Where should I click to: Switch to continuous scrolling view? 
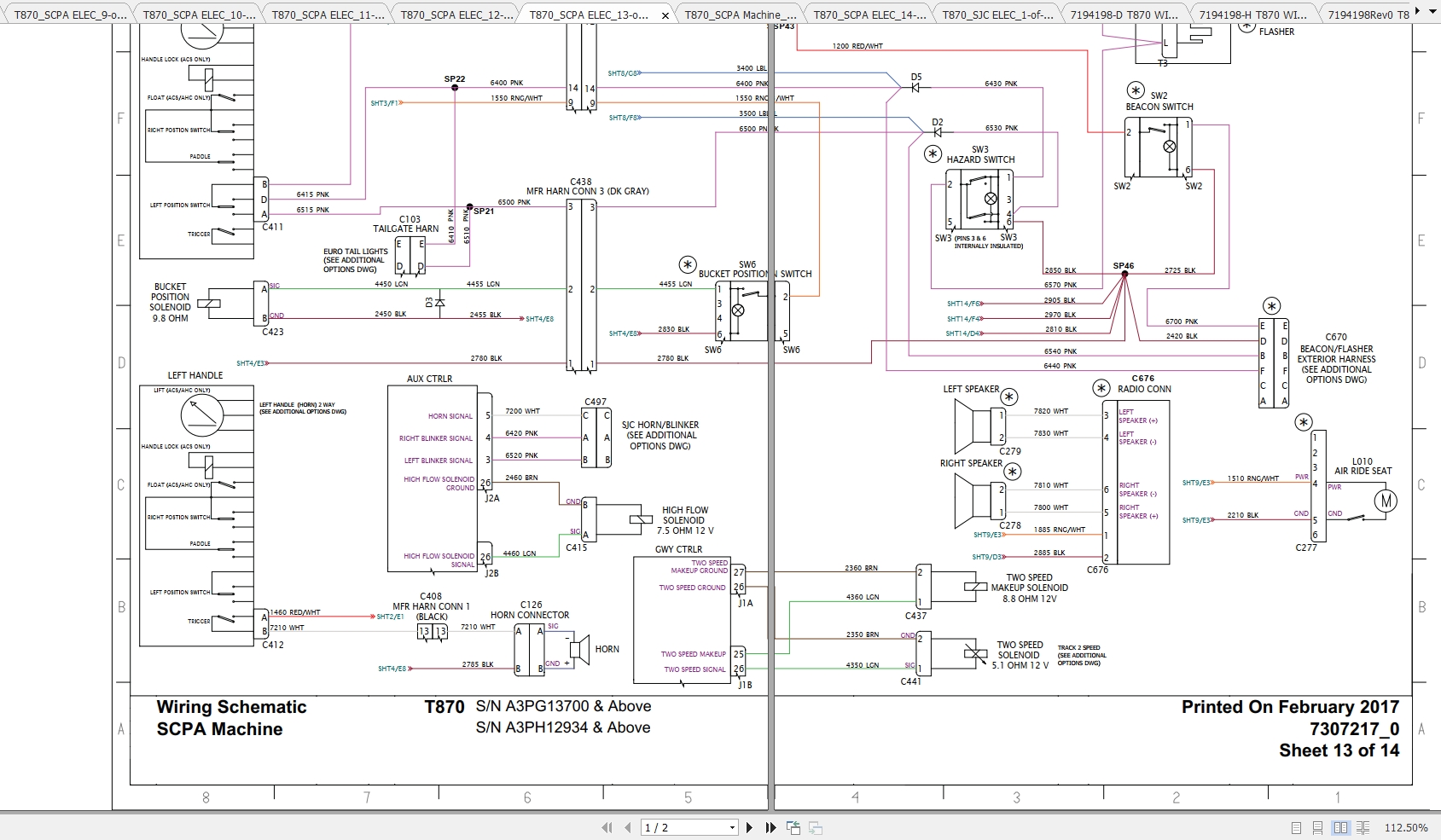[1318, 827]
